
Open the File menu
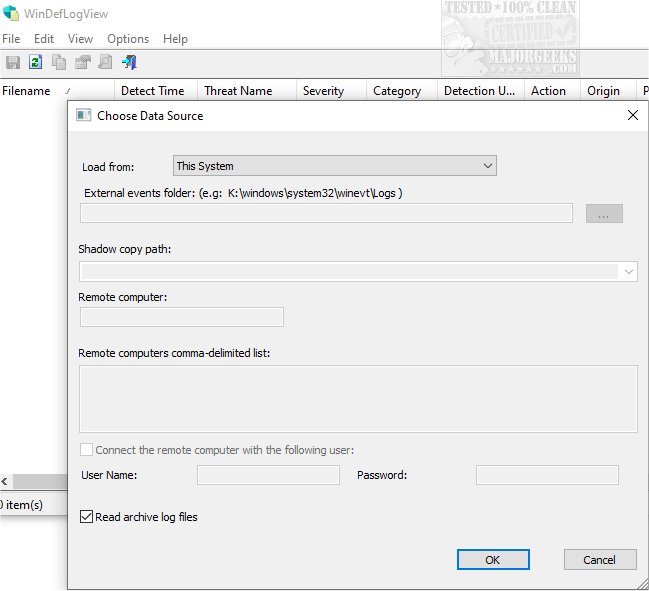coord(11,39)
